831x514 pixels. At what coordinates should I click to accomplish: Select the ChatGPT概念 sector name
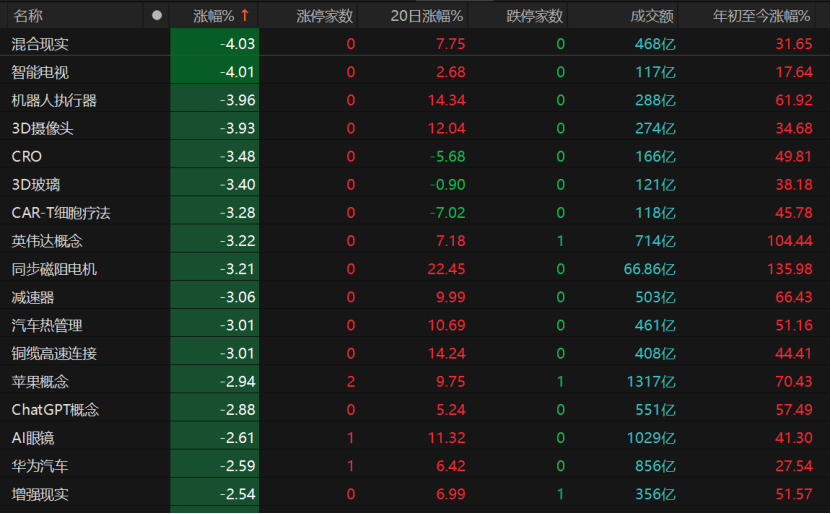(55, 409)
